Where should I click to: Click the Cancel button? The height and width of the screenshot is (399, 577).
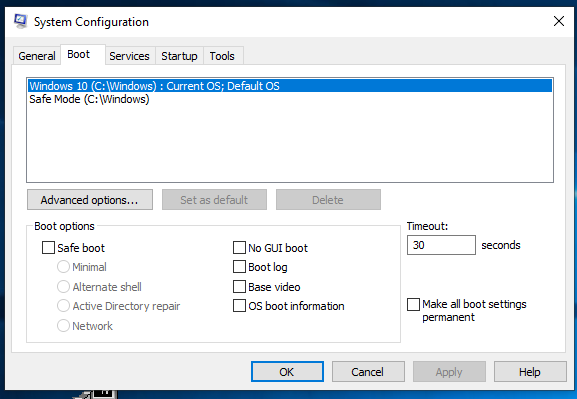click(x=368, y=372)
